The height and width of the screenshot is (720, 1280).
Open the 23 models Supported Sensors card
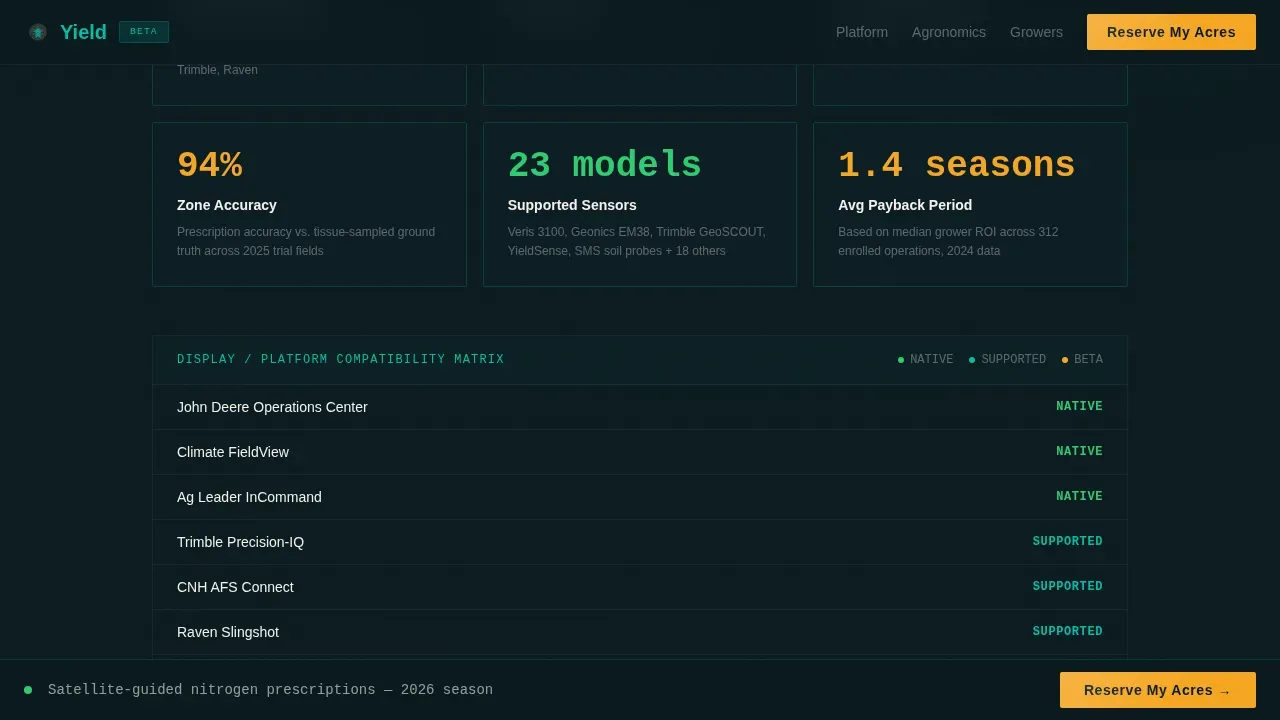pos(640,205)
